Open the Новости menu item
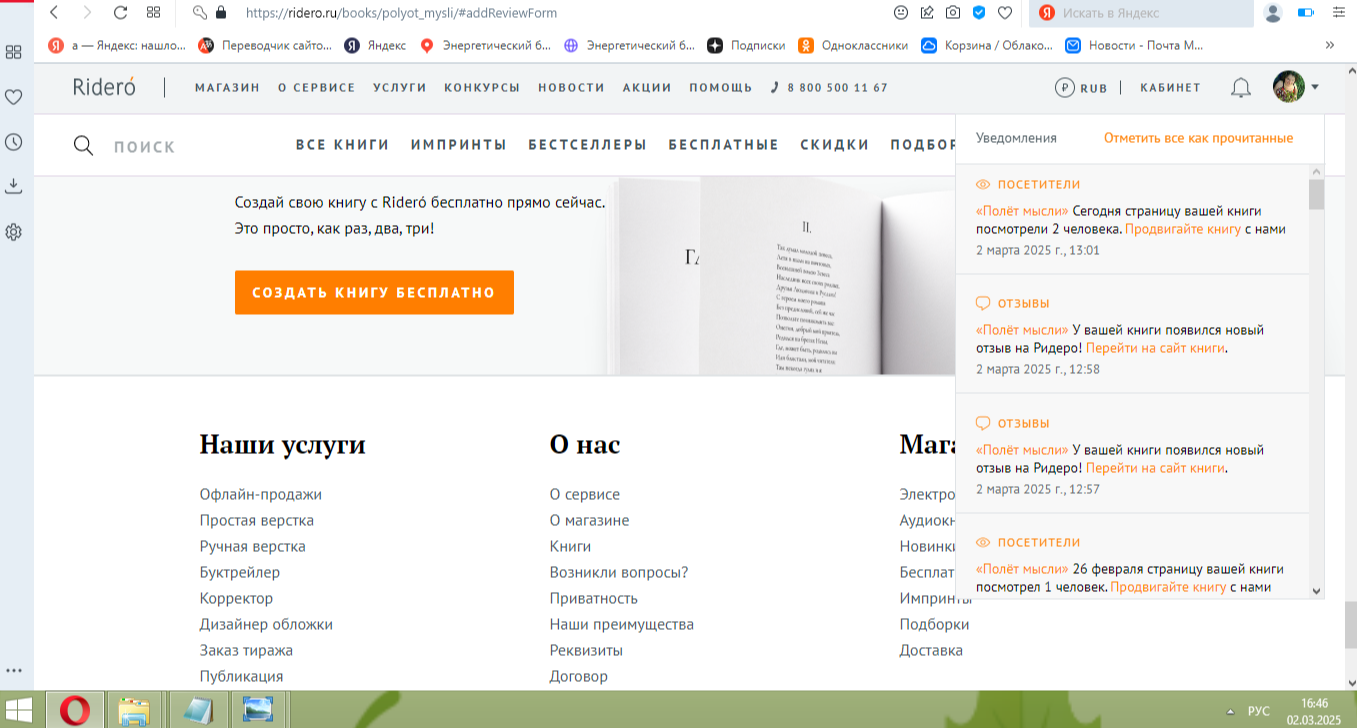The width and height of the screenshot is (1357, 728). pos(571,88)
